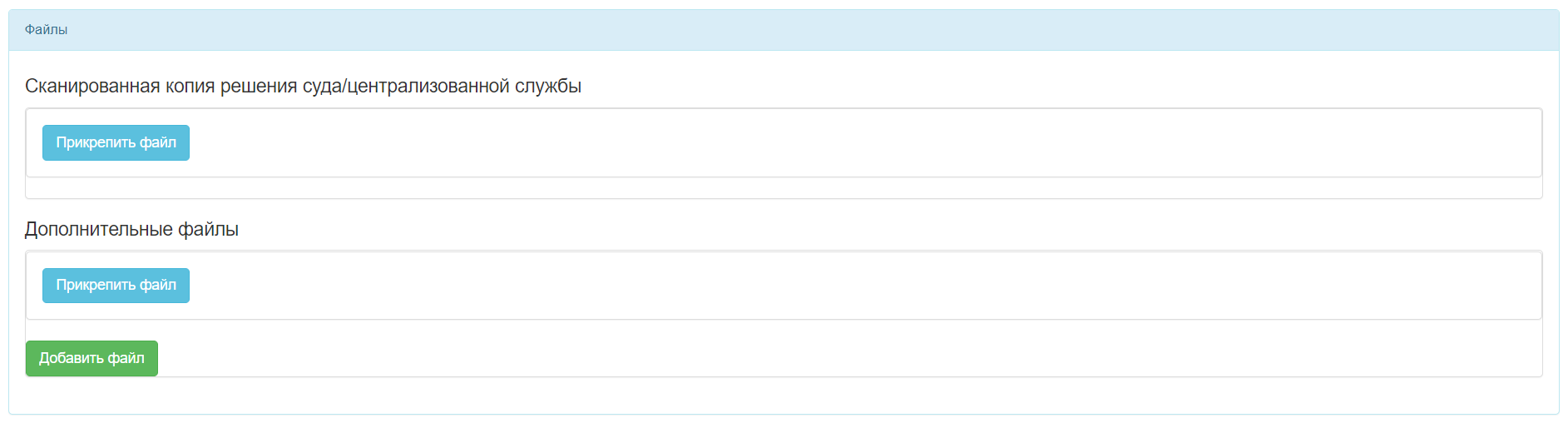Click the green Добавить файл button

(92, 358)
